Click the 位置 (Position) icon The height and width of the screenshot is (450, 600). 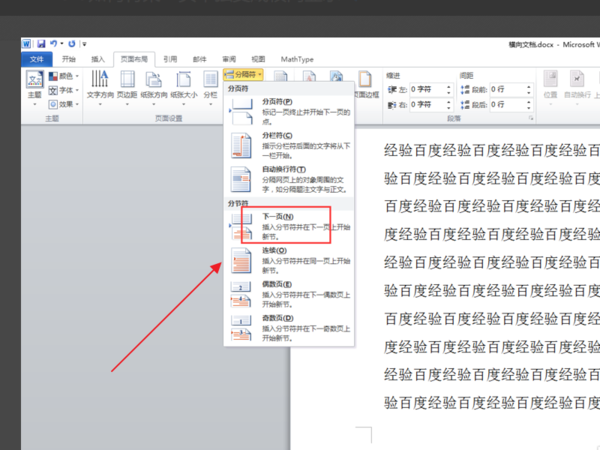(551, 80)
